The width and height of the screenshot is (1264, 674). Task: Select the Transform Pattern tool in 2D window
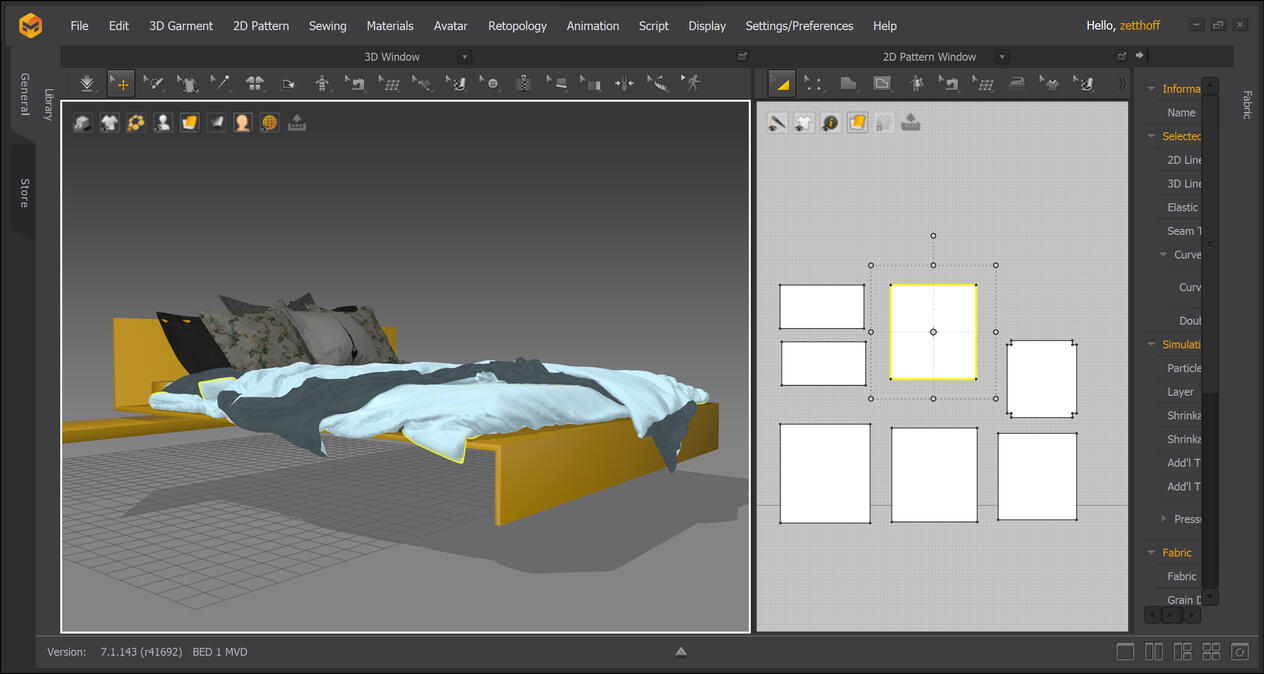tap(781, 83)
